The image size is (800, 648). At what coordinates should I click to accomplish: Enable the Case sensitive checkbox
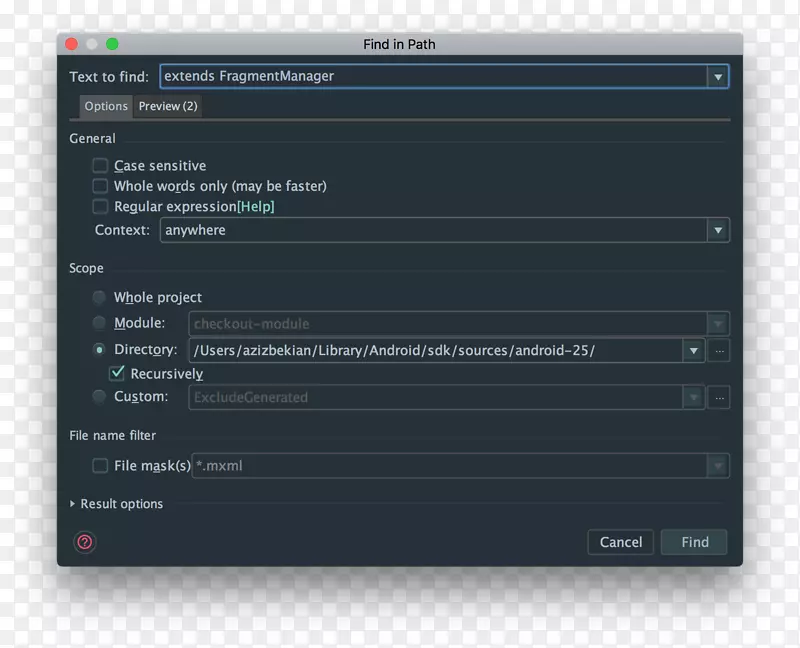click(x=100, y=165)
